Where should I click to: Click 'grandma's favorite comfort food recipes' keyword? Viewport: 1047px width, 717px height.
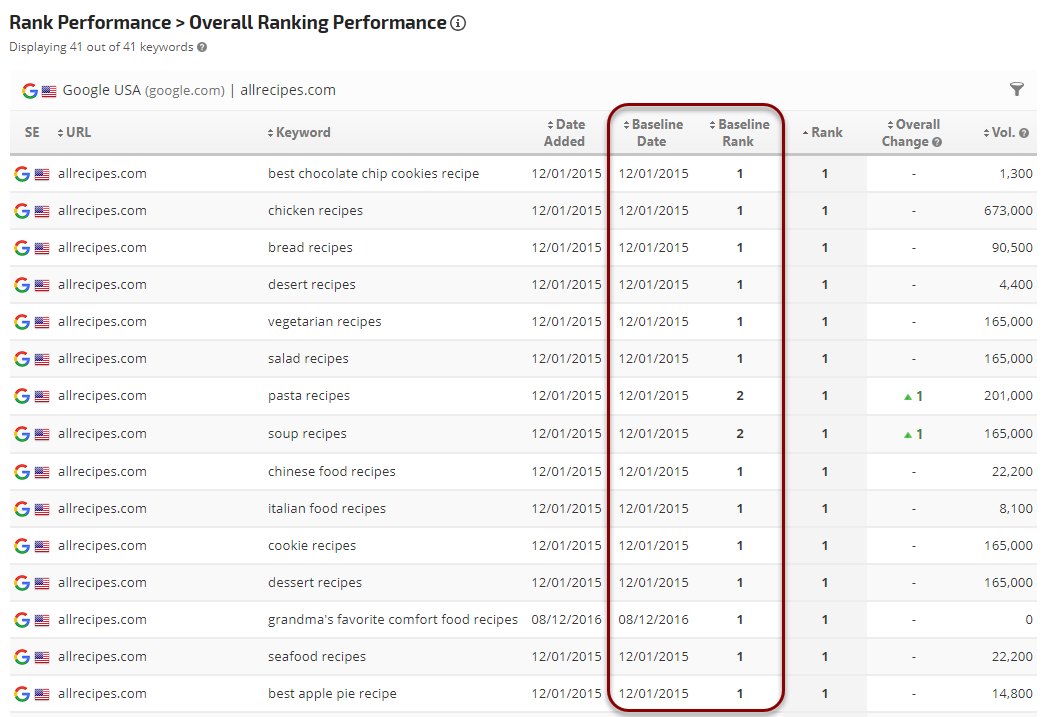pos(393,620)
